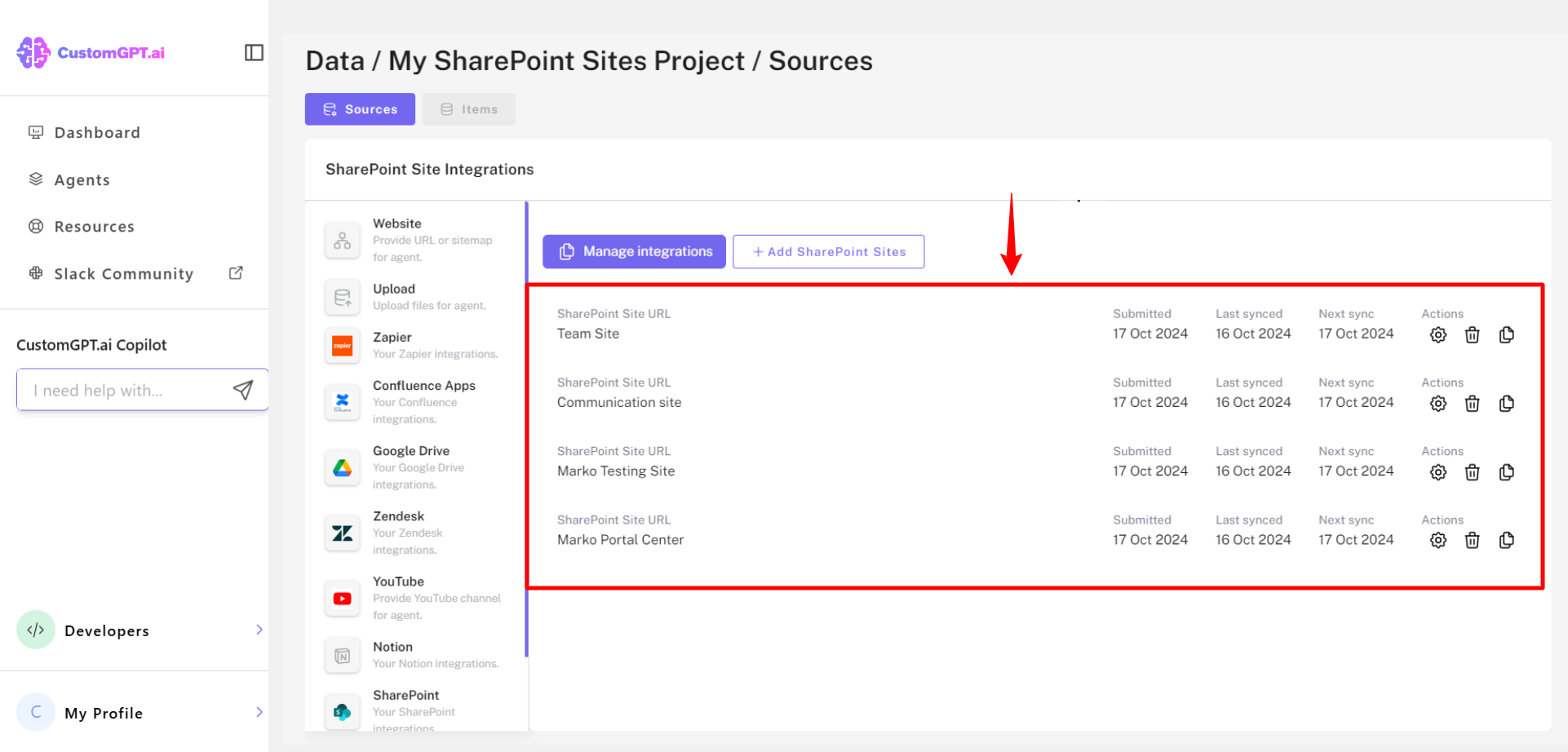Screen dimensions: 1568x752
Task: Open the Upload source option label
Action: [x=394, y=289]
